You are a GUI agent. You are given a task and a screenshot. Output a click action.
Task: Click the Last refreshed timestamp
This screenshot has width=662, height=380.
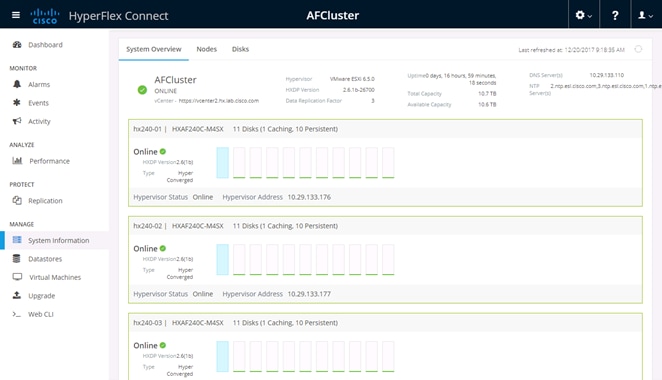tap(571, 50)
